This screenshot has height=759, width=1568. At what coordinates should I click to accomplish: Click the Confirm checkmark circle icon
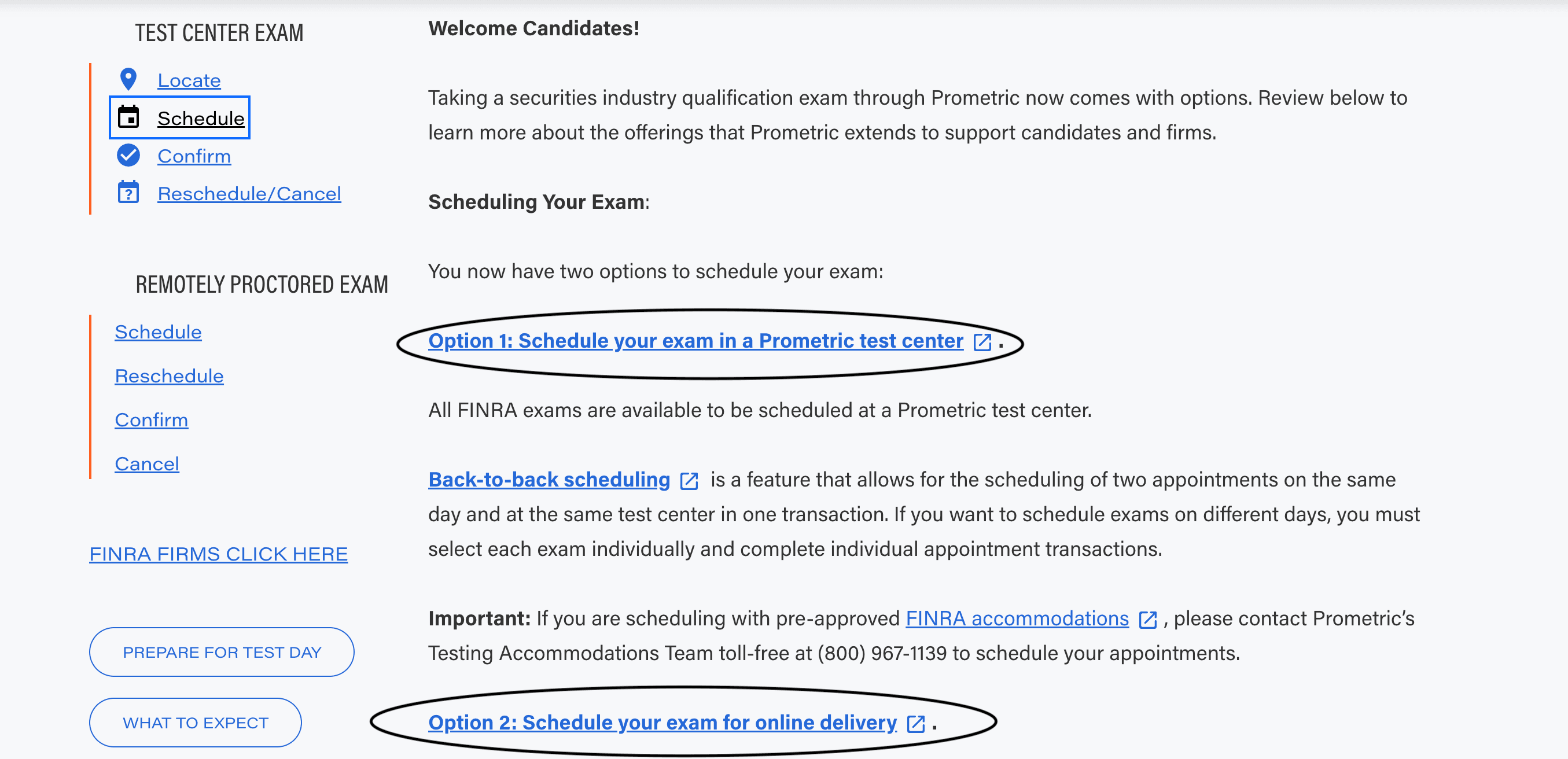pos(128,155)
